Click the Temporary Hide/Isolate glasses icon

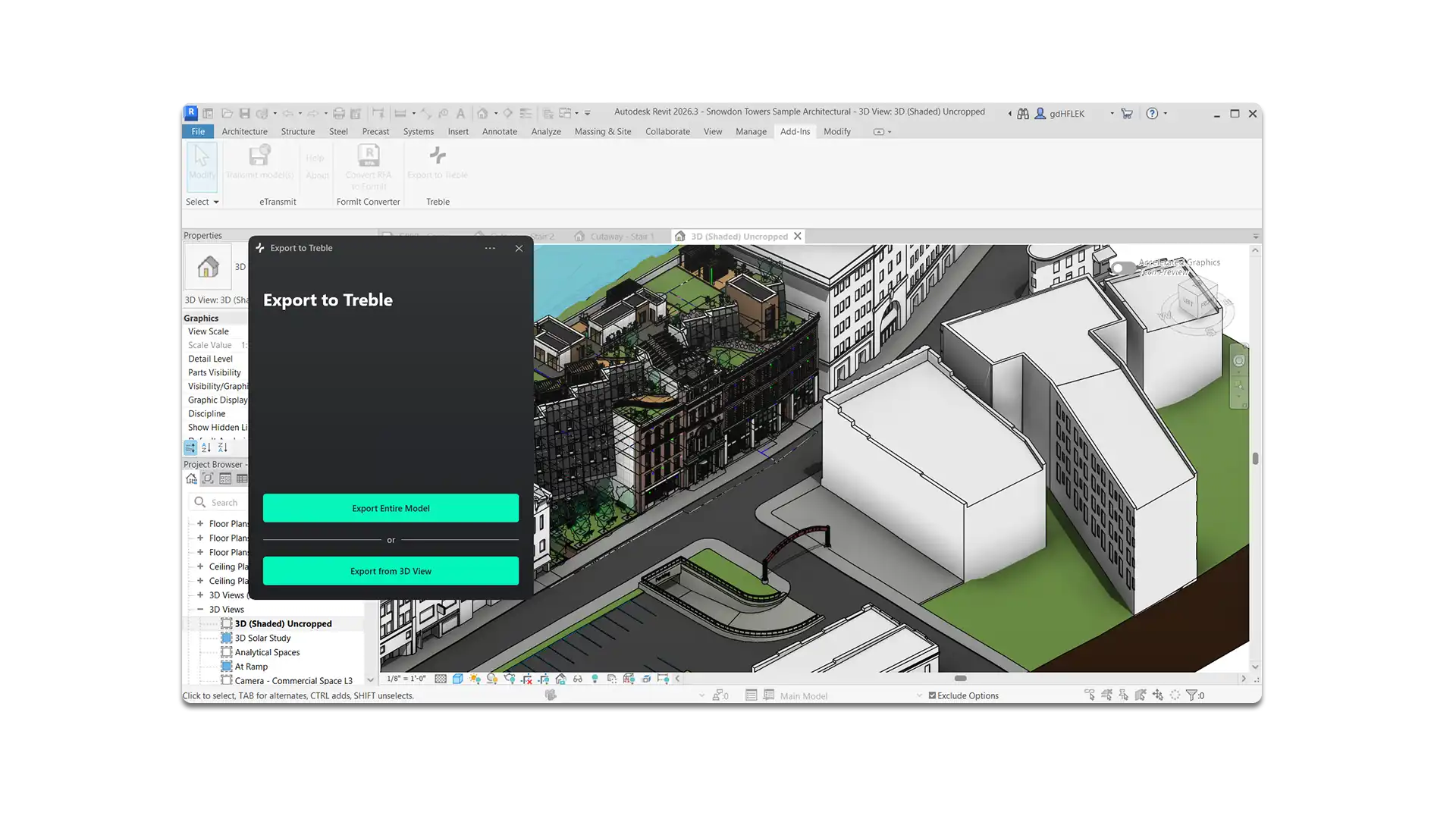coord(578,679)
